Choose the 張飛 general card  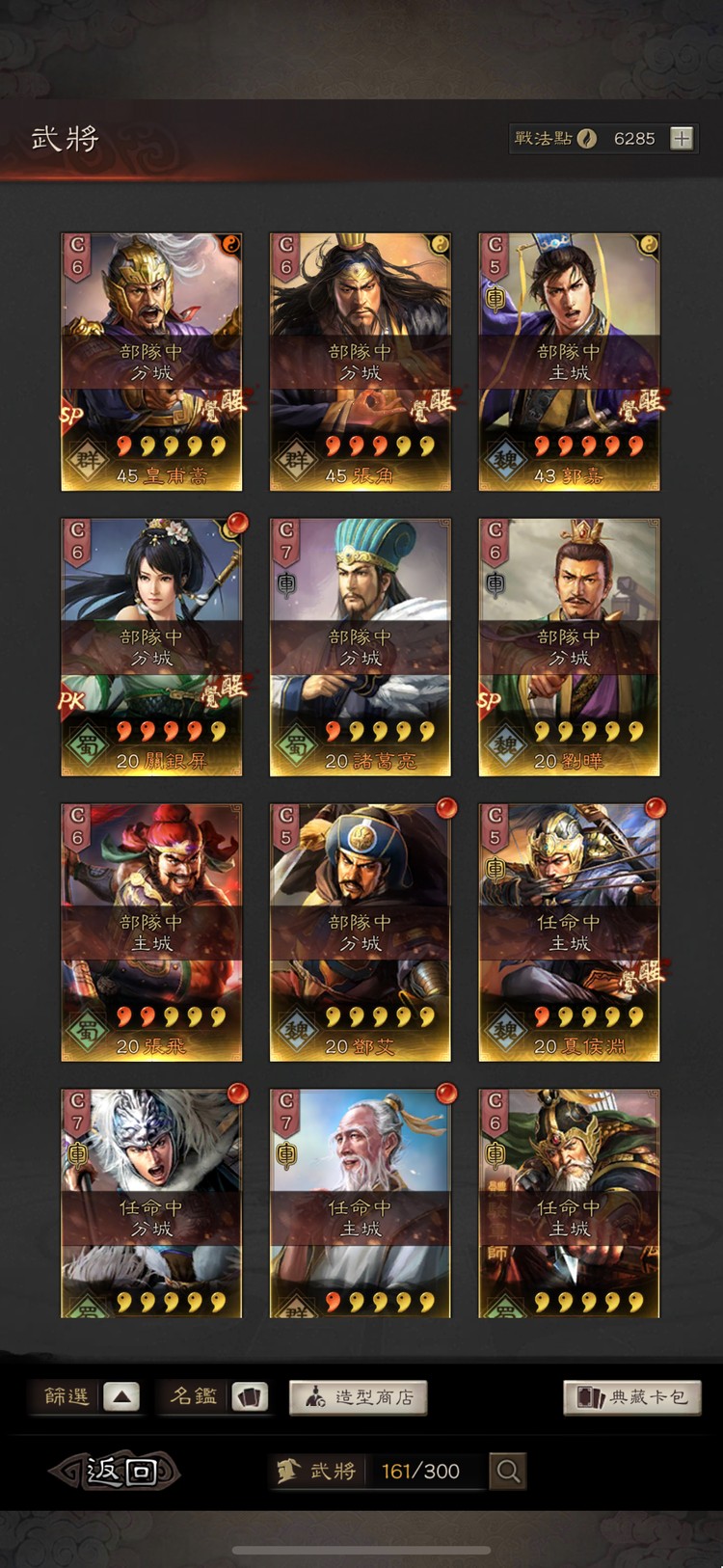pyautogui.click(x=151, y=933)
